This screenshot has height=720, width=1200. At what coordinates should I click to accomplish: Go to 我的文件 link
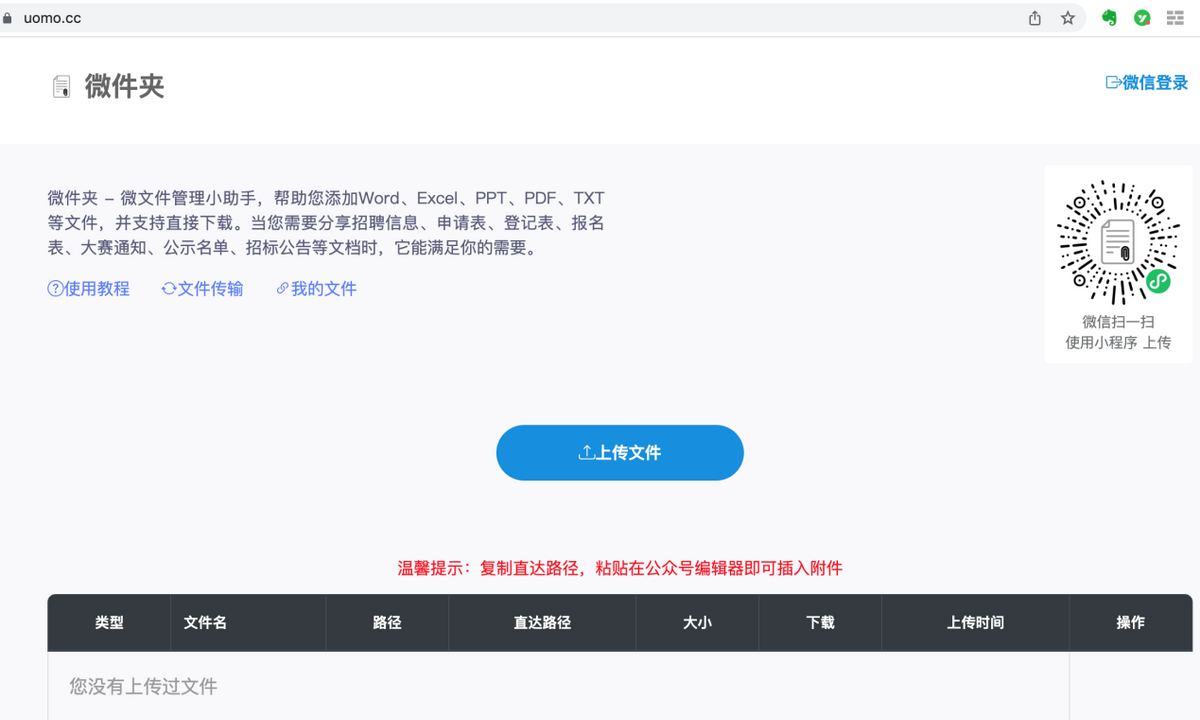click(x=316, y=289)
